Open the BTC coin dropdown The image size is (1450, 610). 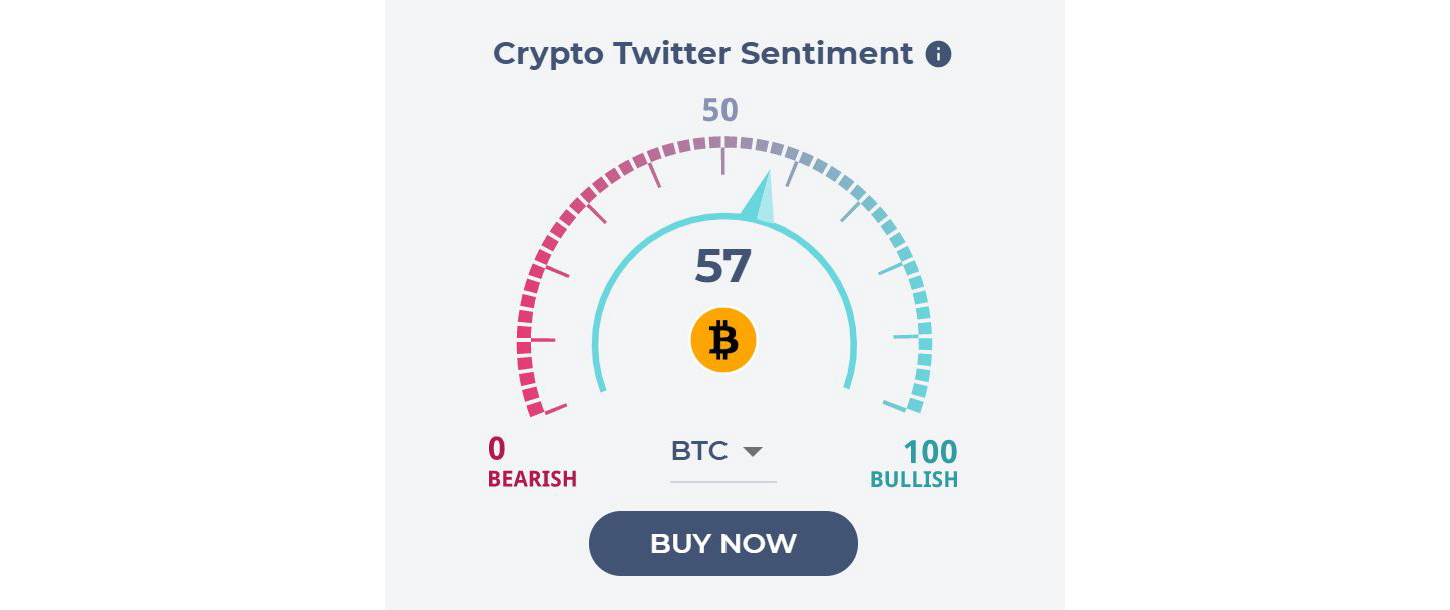pyautogui.click(x=722, y=452)
